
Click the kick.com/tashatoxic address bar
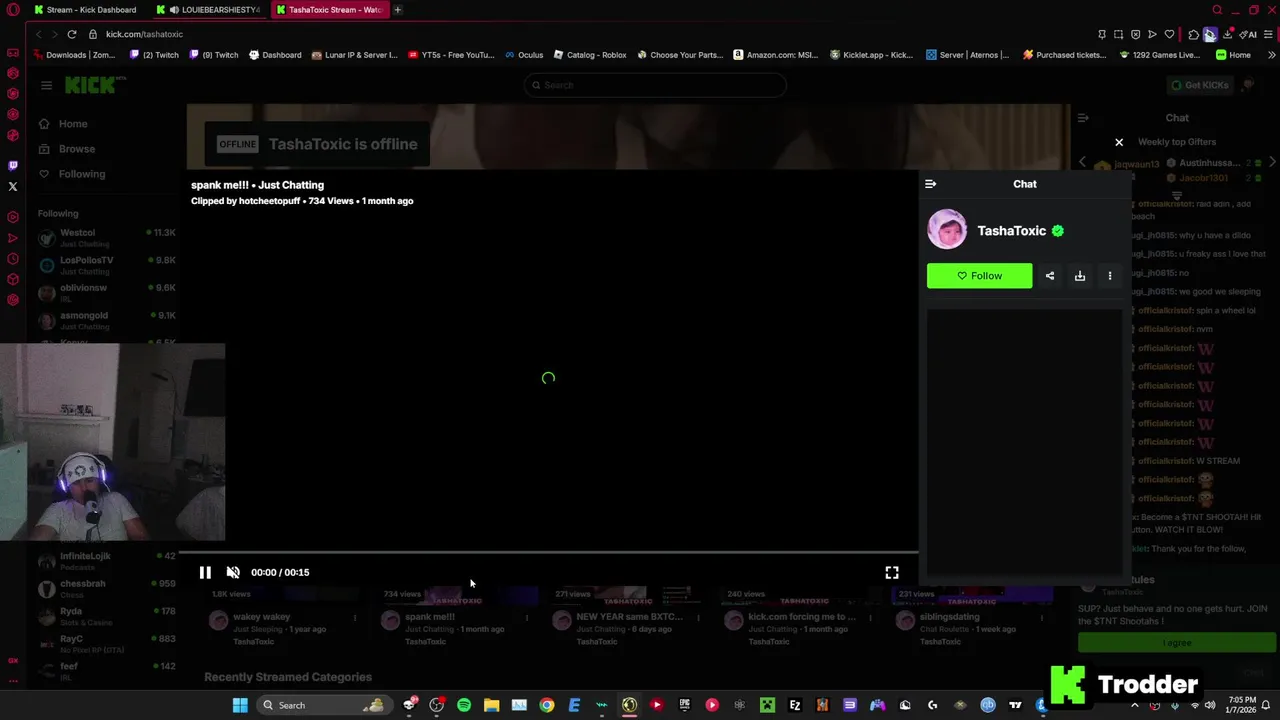click(144, 34)
